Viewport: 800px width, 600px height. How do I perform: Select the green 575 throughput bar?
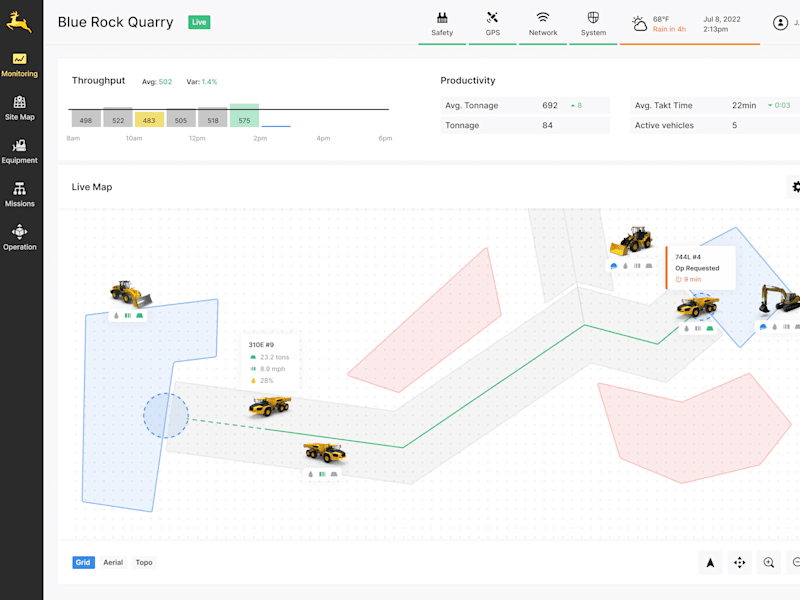[244, 115]
